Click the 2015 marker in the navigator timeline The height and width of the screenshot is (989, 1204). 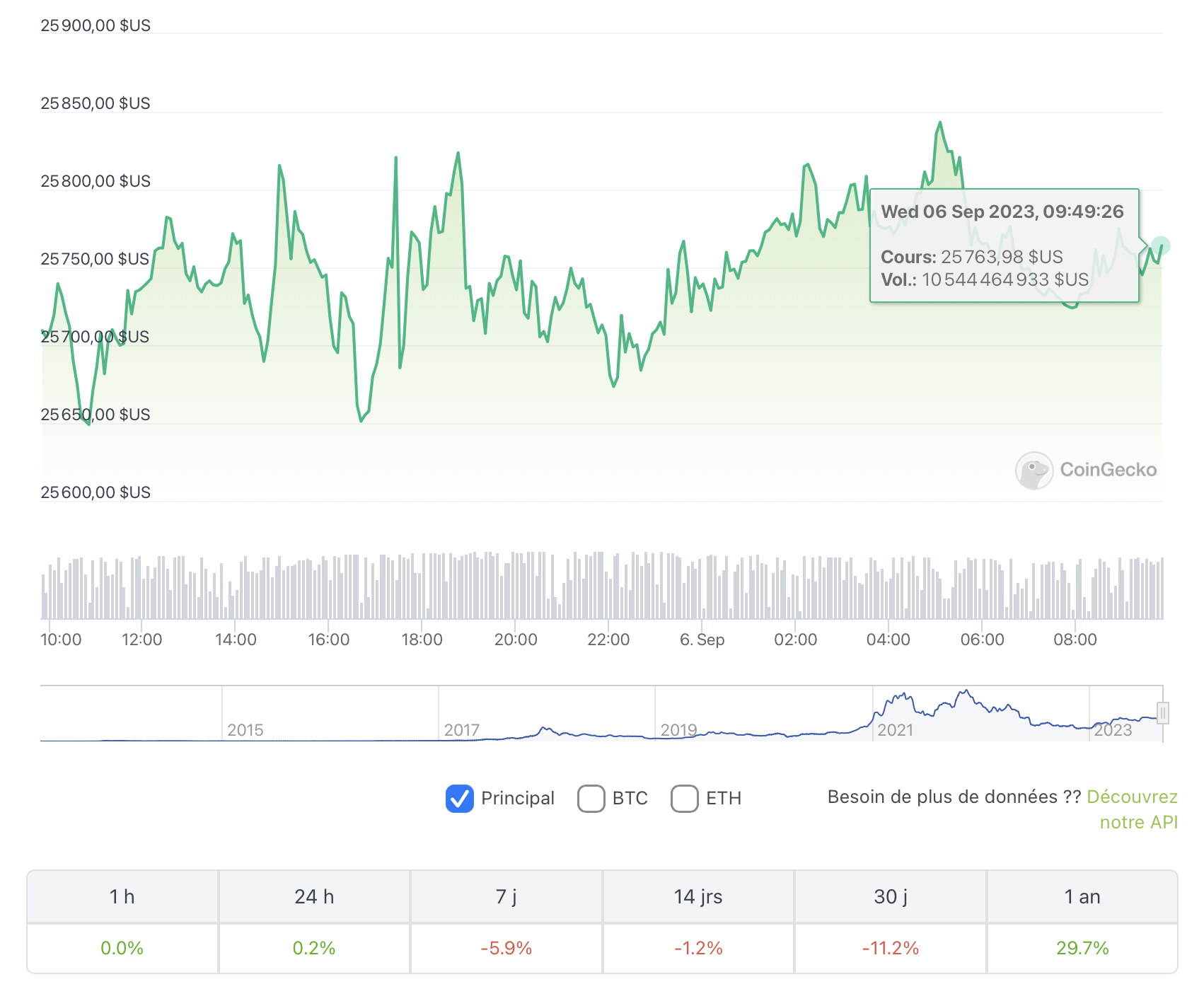(x=245, y=730)
